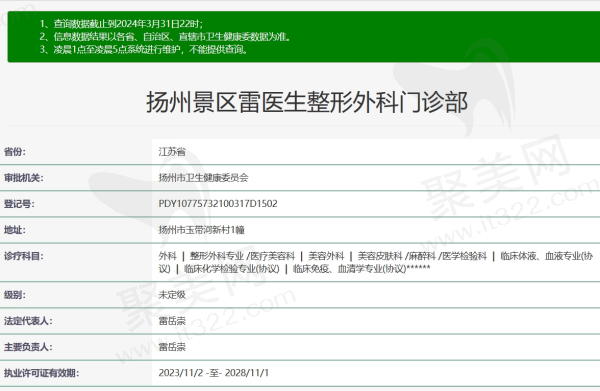Click the second line starting 临床化学检验专业
This screenshot has height=391, width=600.
coord(294,269)
